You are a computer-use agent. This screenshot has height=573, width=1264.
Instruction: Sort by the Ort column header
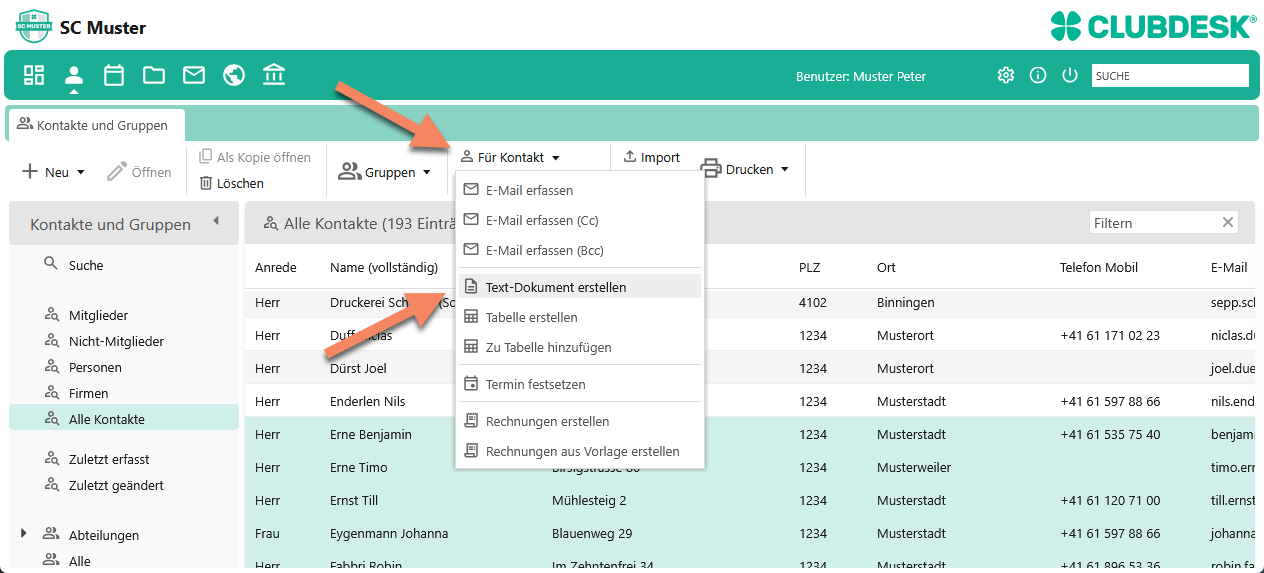click(886, 267)
